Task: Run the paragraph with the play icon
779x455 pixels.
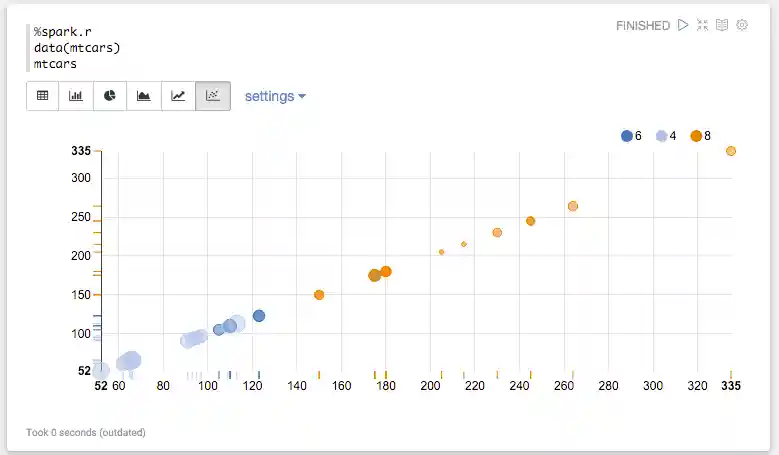Action: pos(683,25)
